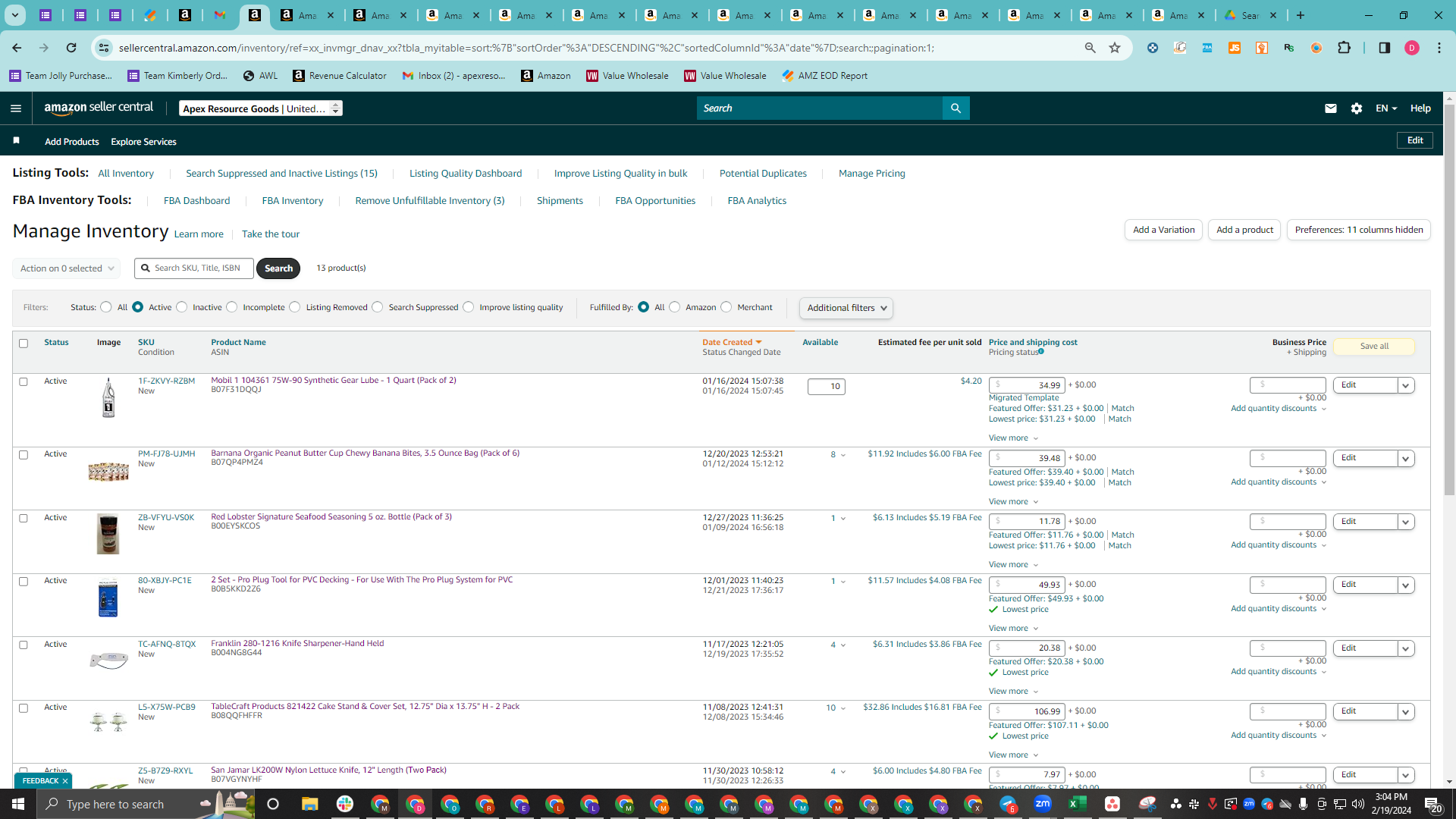Open Zoom from the taskbar

coord(1043,804)
